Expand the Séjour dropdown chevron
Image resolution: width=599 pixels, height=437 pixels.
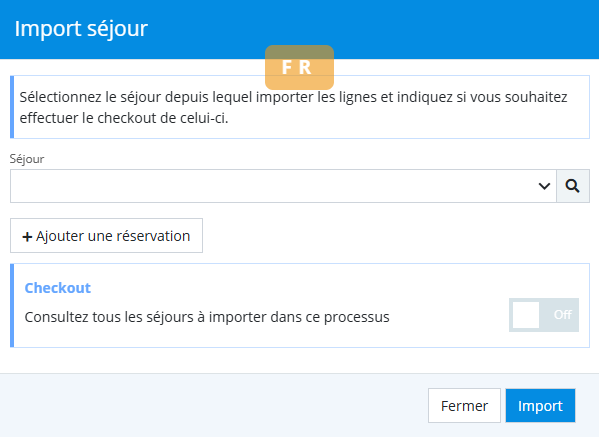coord(544,186)
